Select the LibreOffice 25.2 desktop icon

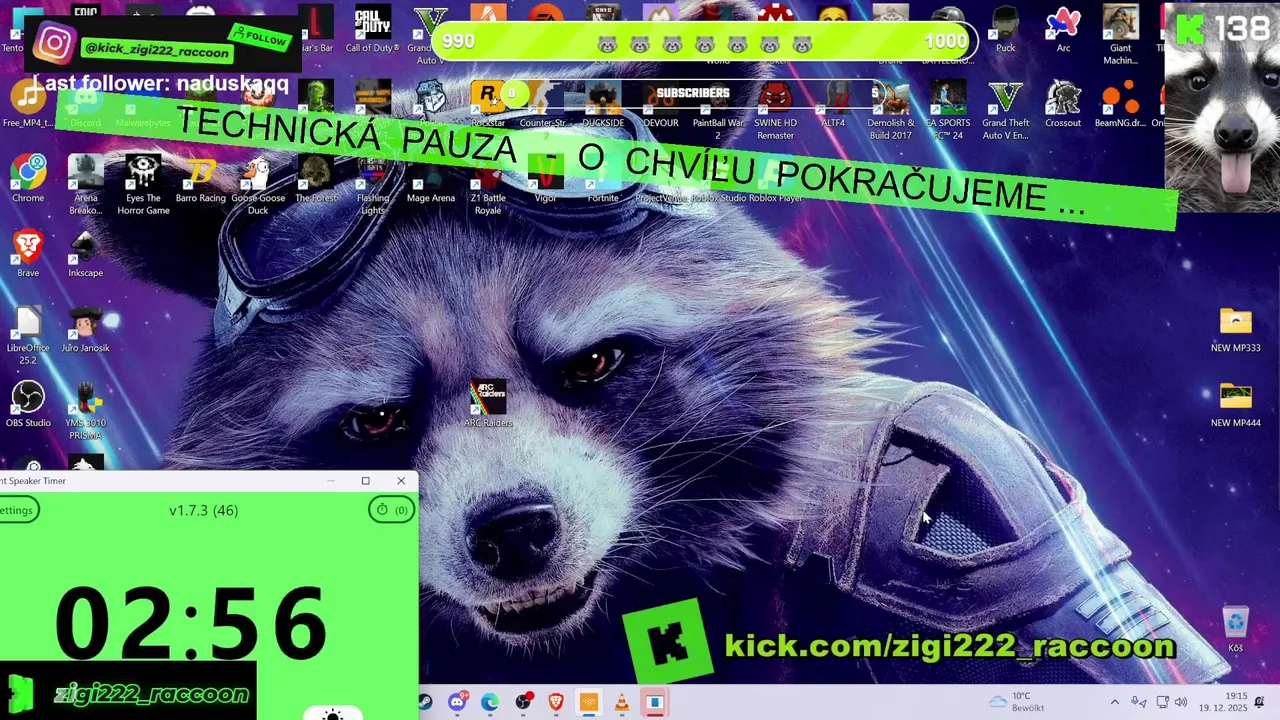tap(28, 335)
